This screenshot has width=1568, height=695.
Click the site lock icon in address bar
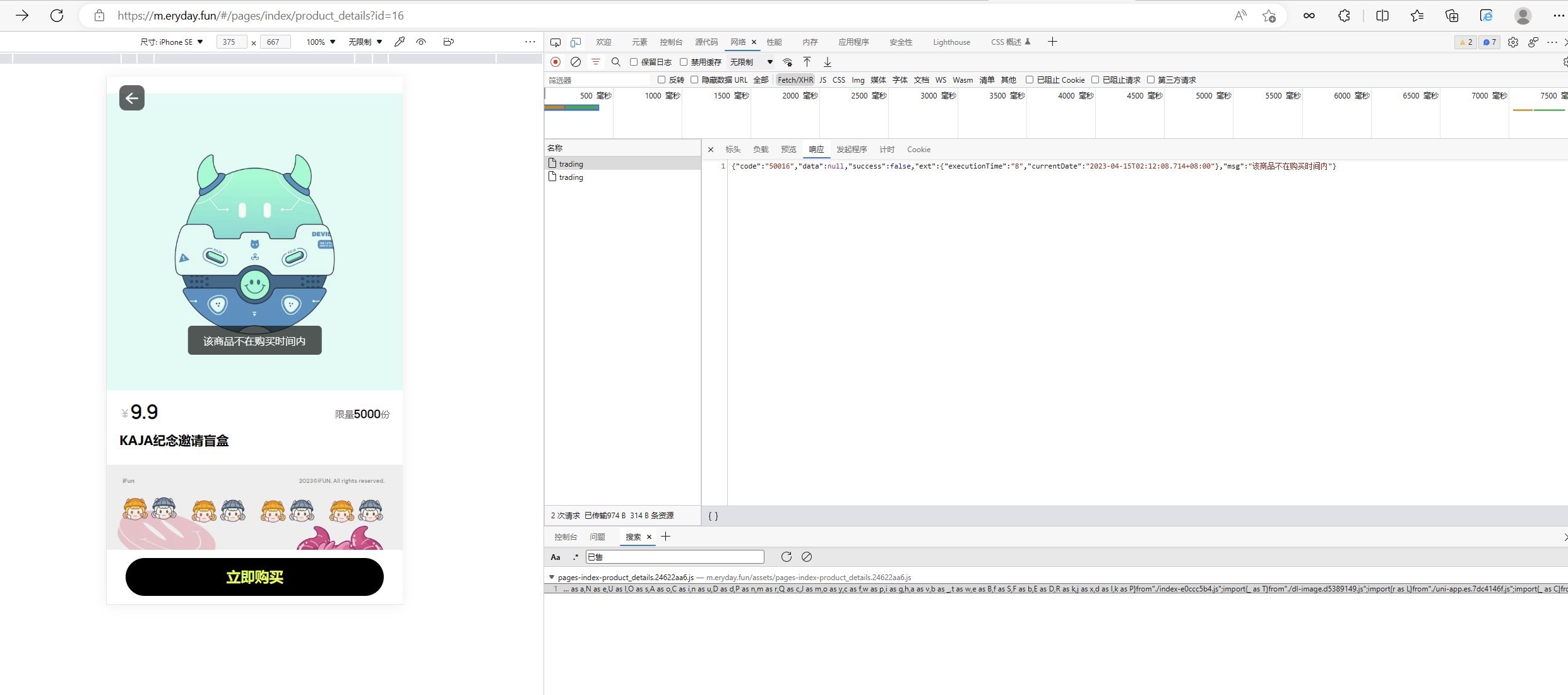(99, 16)
